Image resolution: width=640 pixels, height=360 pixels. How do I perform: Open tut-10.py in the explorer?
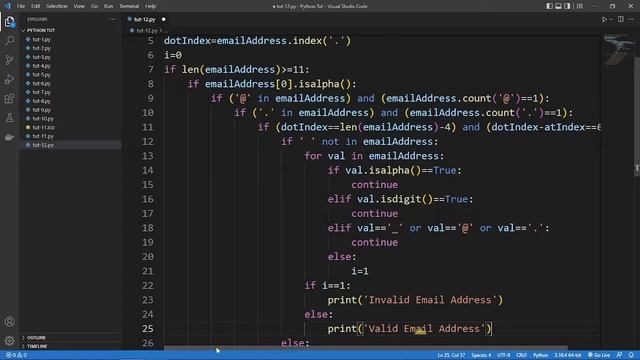tap(43, 119)
